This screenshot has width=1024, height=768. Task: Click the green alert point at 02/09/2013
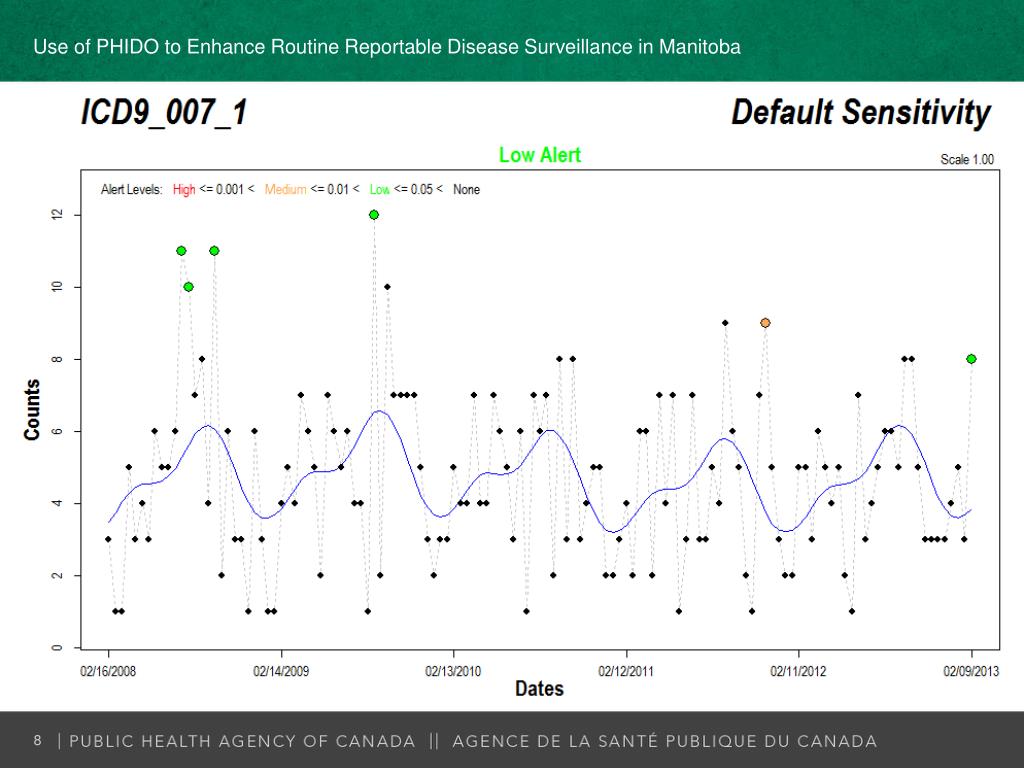pos(971,359)
